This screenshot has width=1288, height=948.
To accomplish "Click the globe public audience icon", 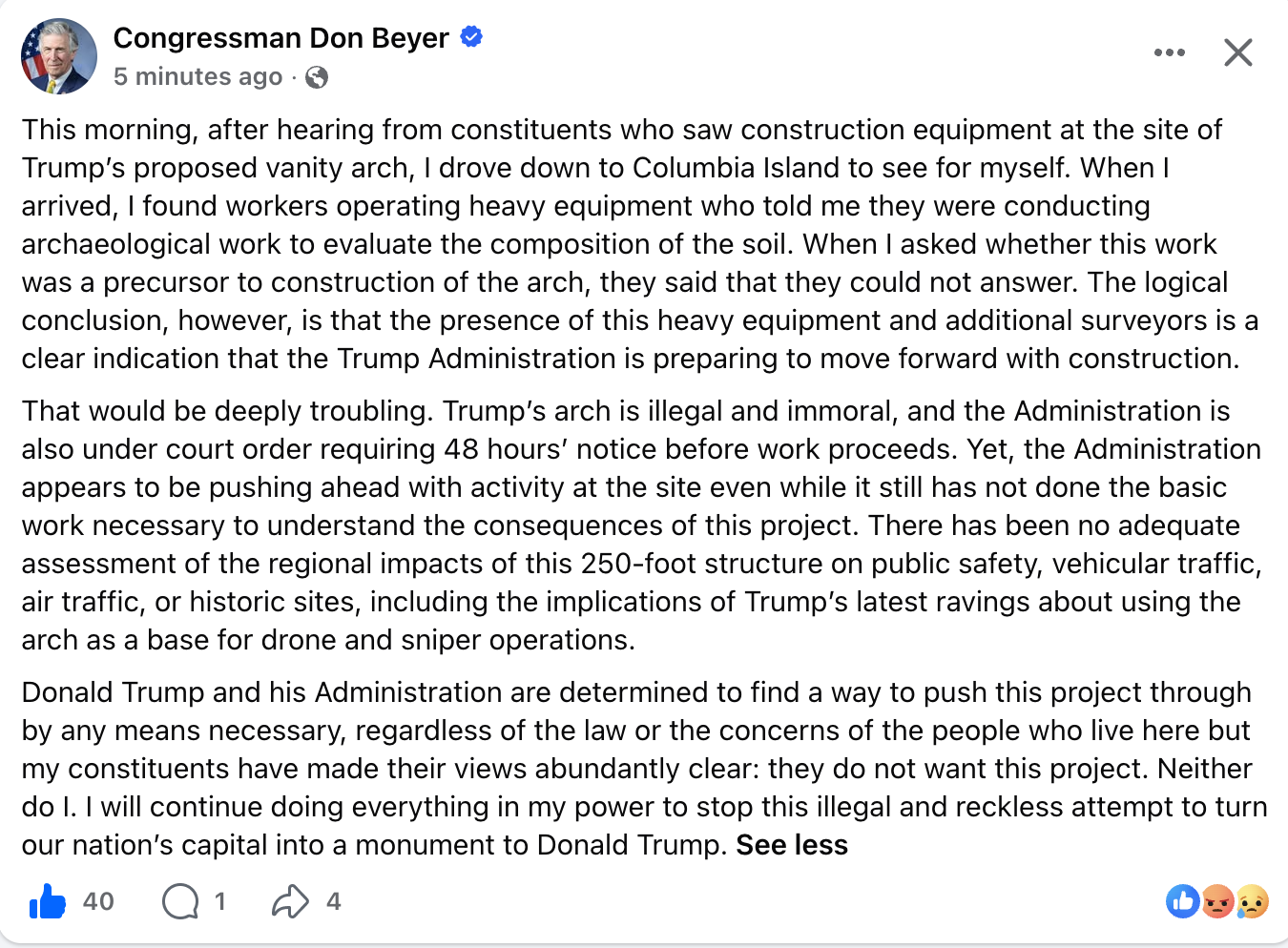I will pyautogui.click(x=317, y=77).
